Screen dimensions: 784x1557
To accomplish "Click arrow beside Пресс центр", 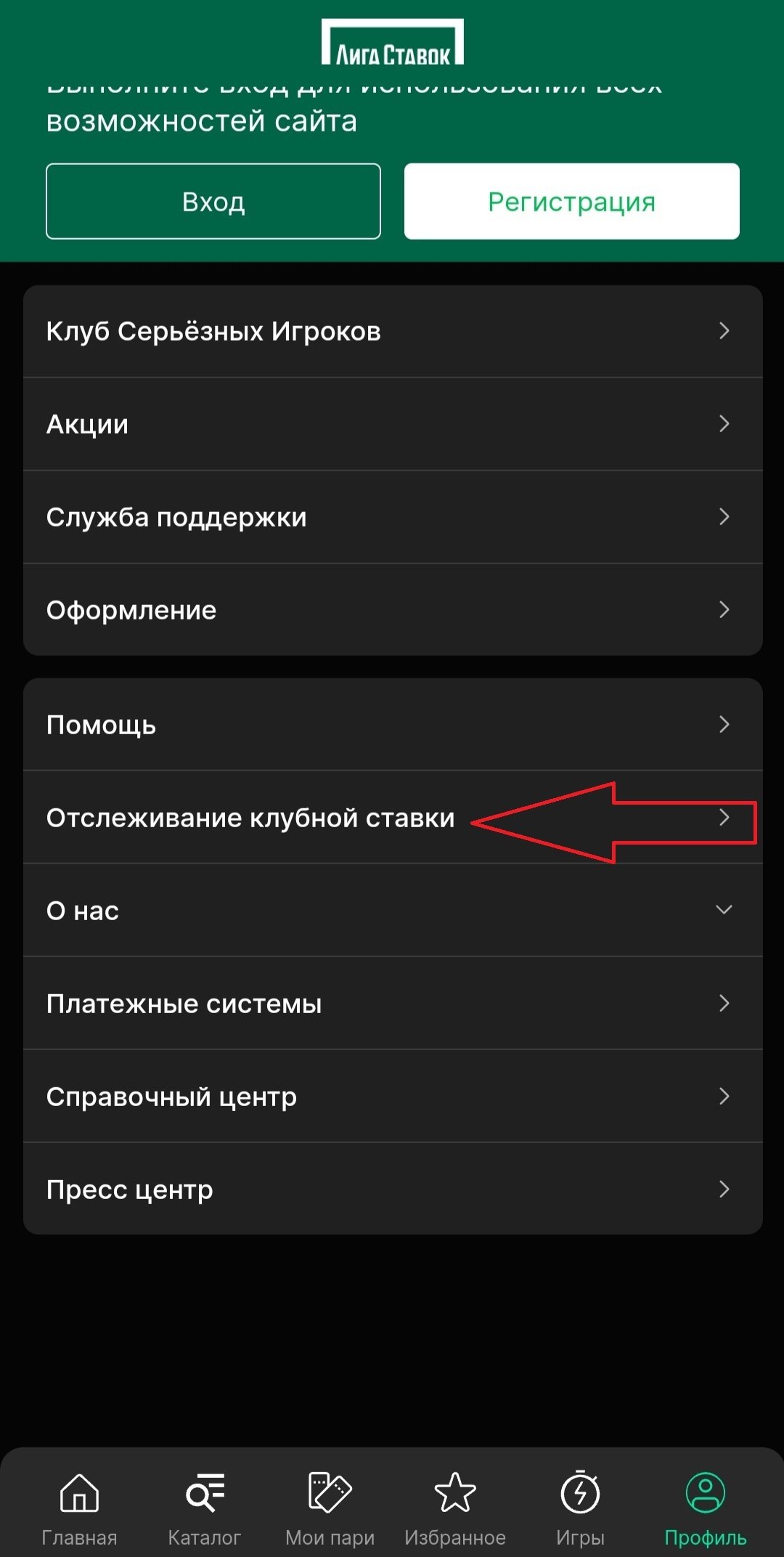I will tap(724, 1190).
